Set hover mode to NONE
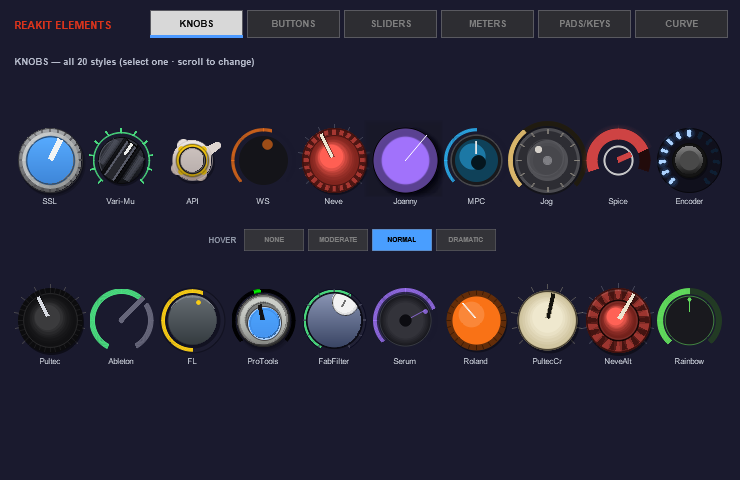Viewport: 740px width, 480px height. click(x=274, y=240)
